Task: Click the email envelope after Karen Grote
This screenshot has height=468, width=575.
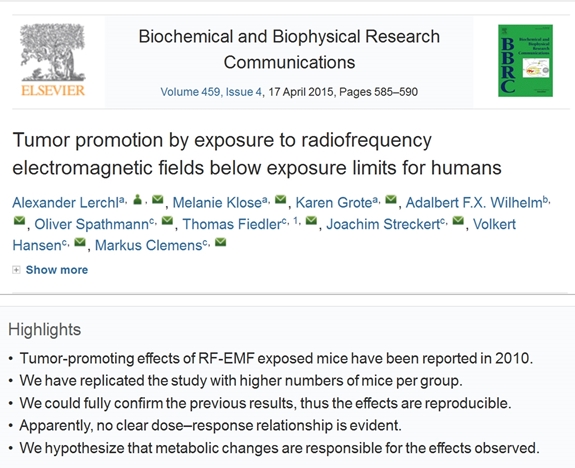Action: pos(391,200)
